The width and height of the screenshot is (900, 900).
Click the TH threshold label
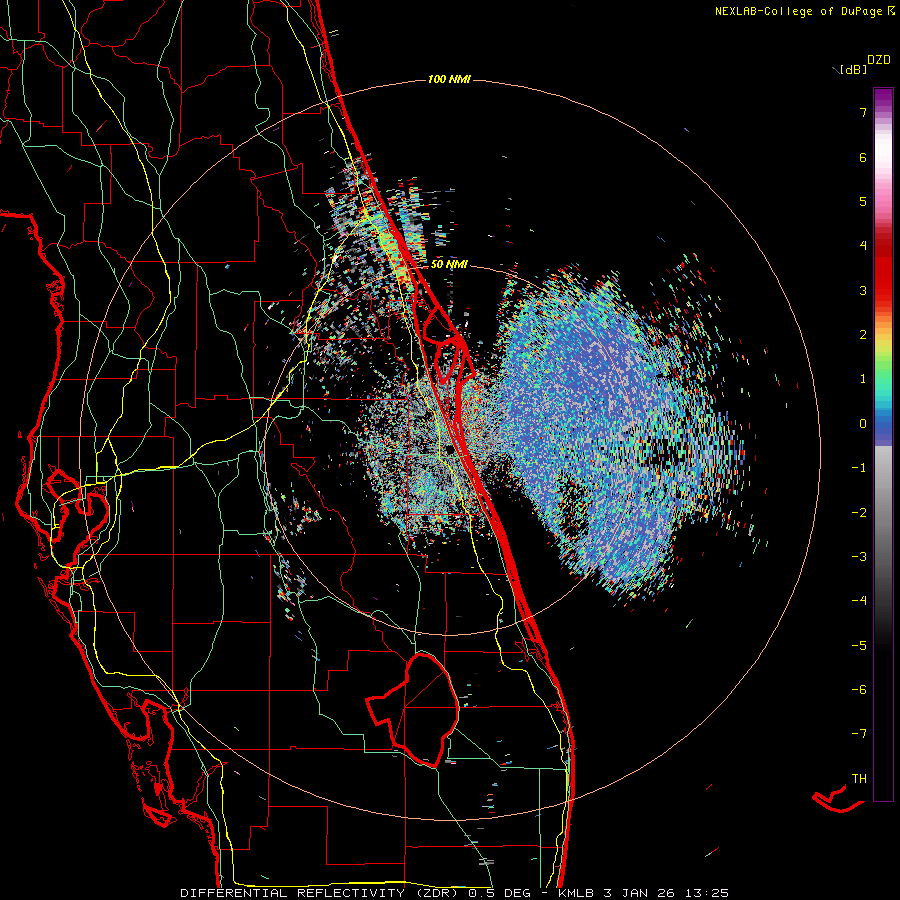click(859, 779)
